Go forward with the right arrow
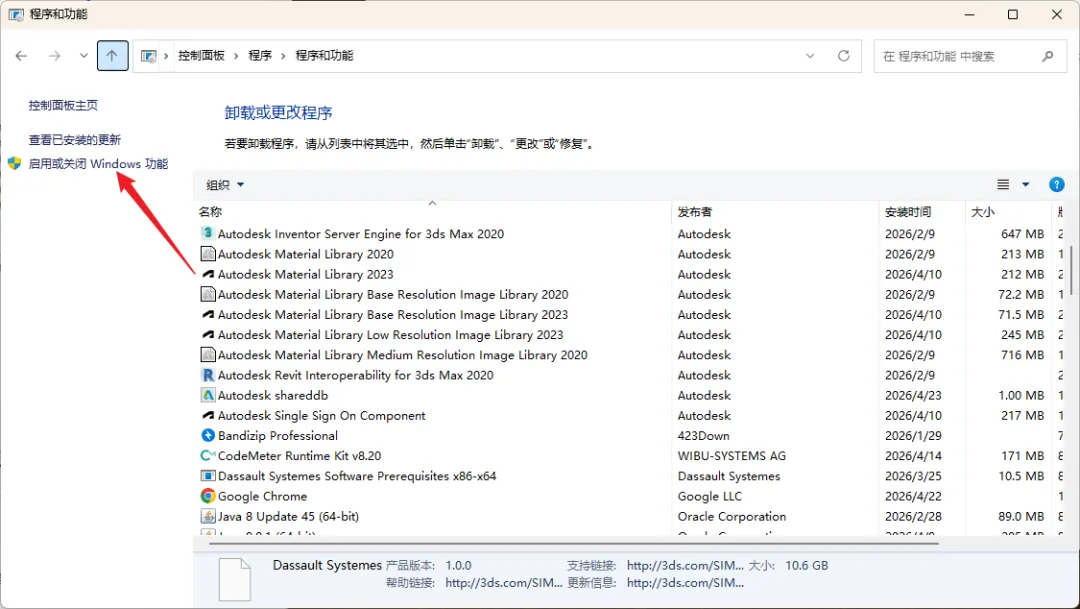This screenshot has height=609, width=1080. click(x=55, y=56)
